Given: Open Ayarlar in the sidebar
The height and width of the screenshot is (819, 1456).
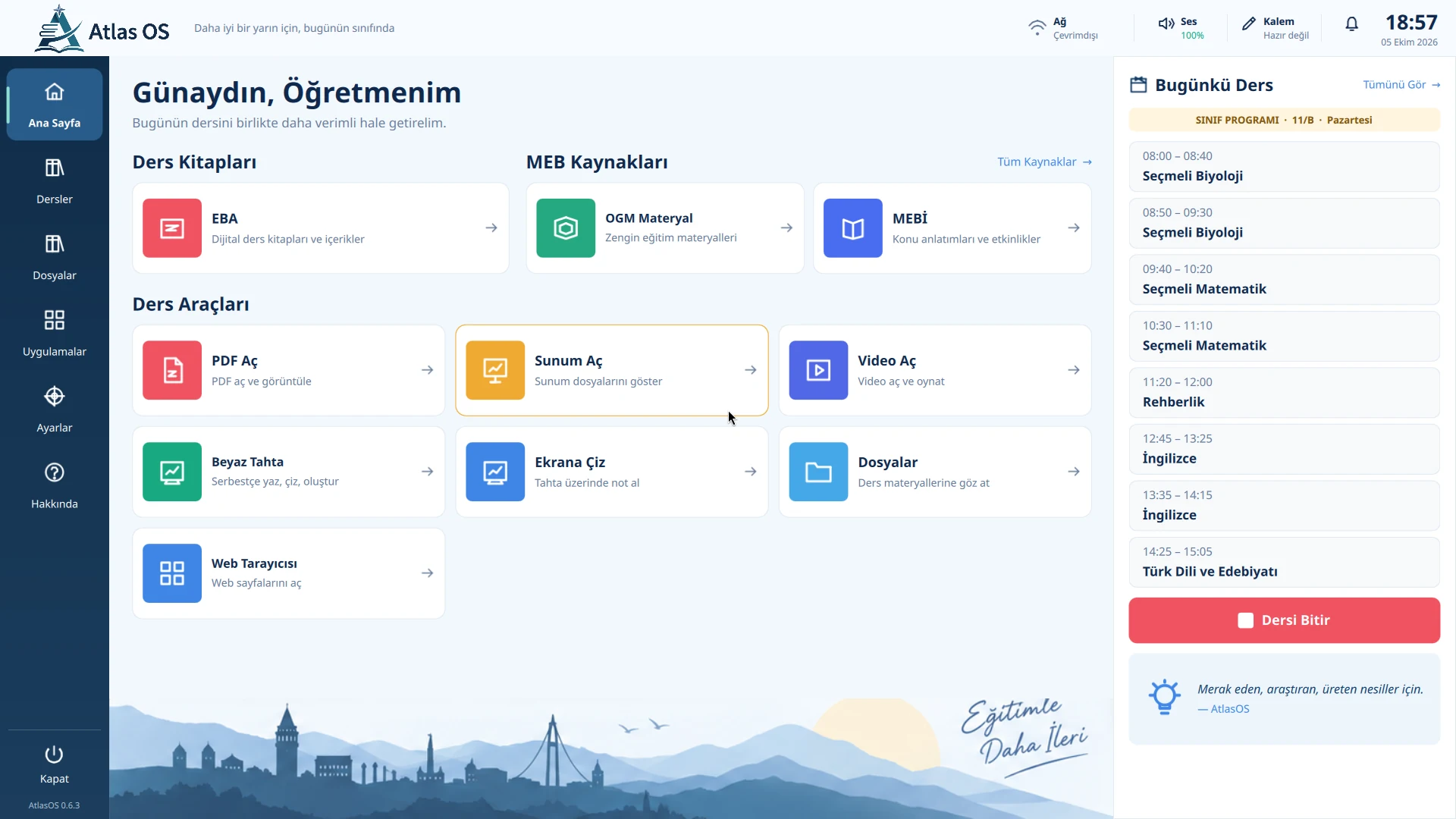Looking at the screenshot, I should 55,409.
